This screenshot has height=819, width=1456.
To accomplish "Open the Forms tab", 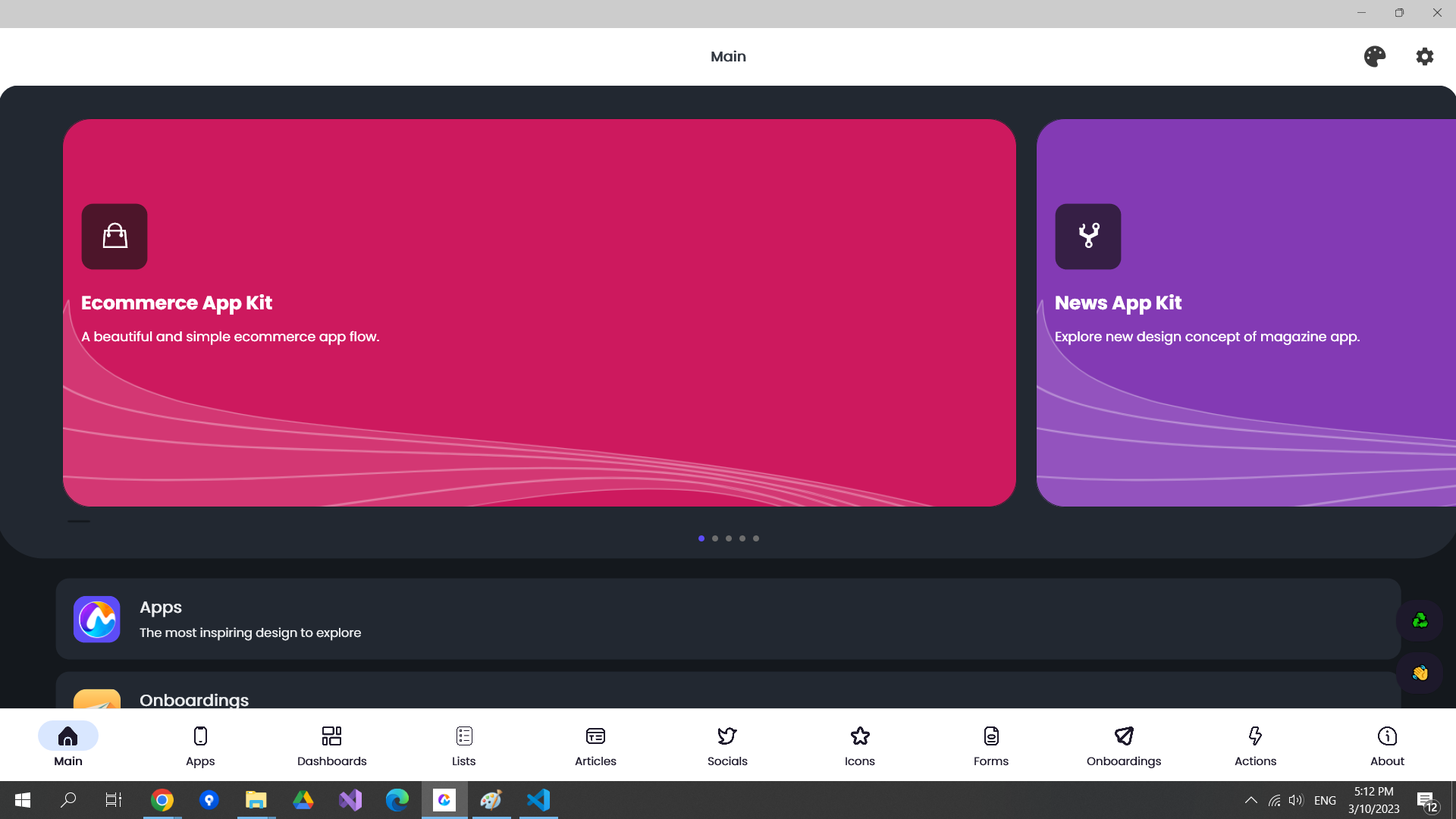I will click(990, 745).
